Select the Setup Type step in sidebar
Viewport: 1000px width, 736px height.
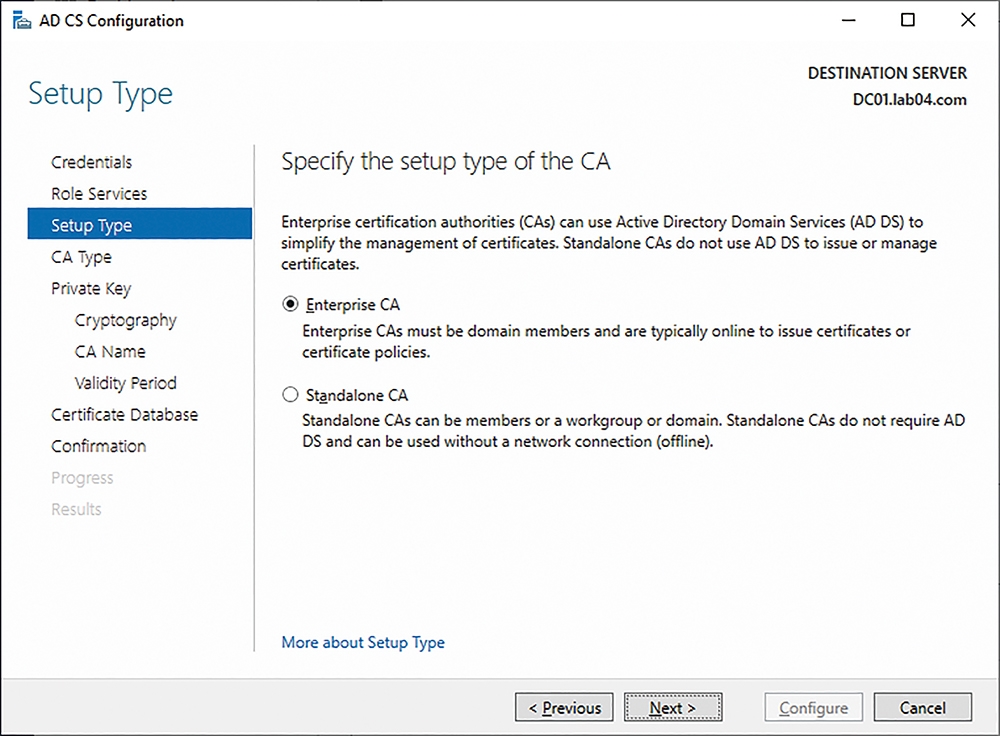(140, 224)
